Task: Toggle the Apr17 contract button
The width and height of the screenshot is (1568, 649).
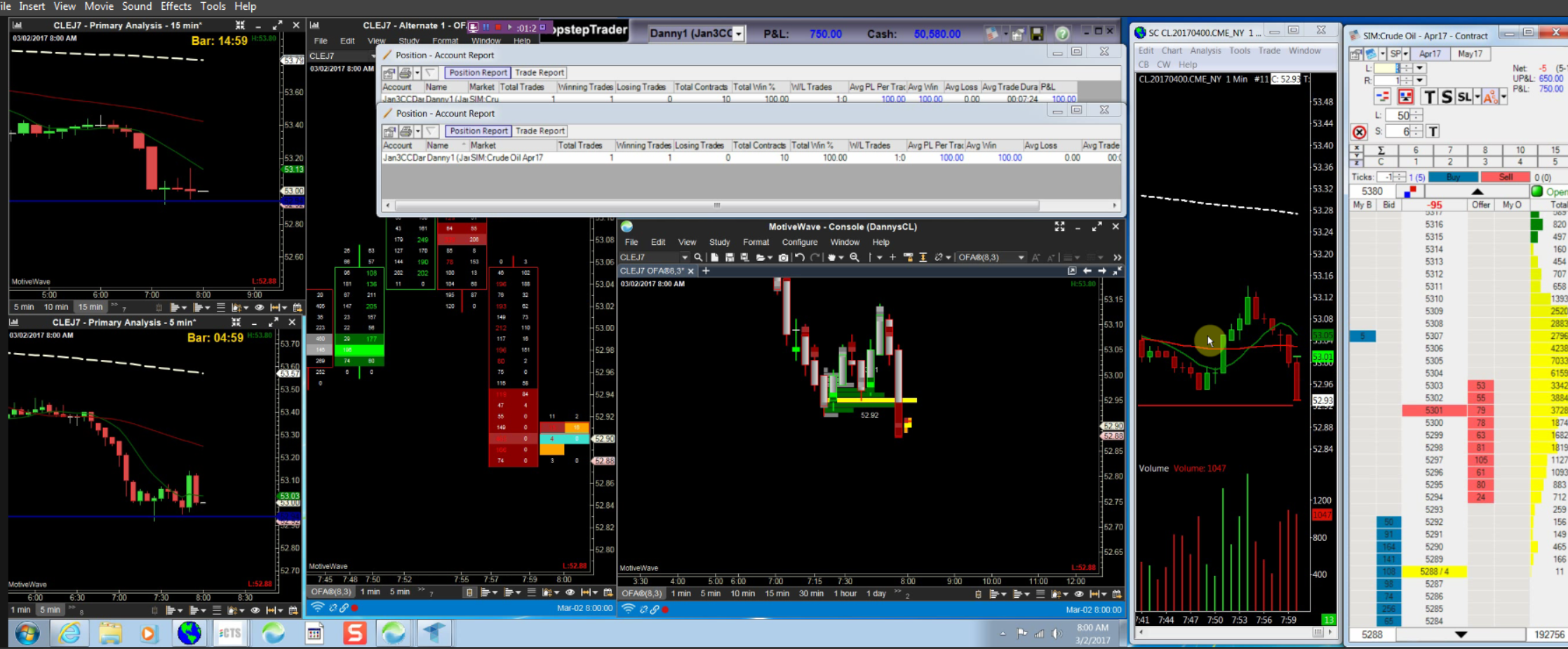Action: 1430,54
